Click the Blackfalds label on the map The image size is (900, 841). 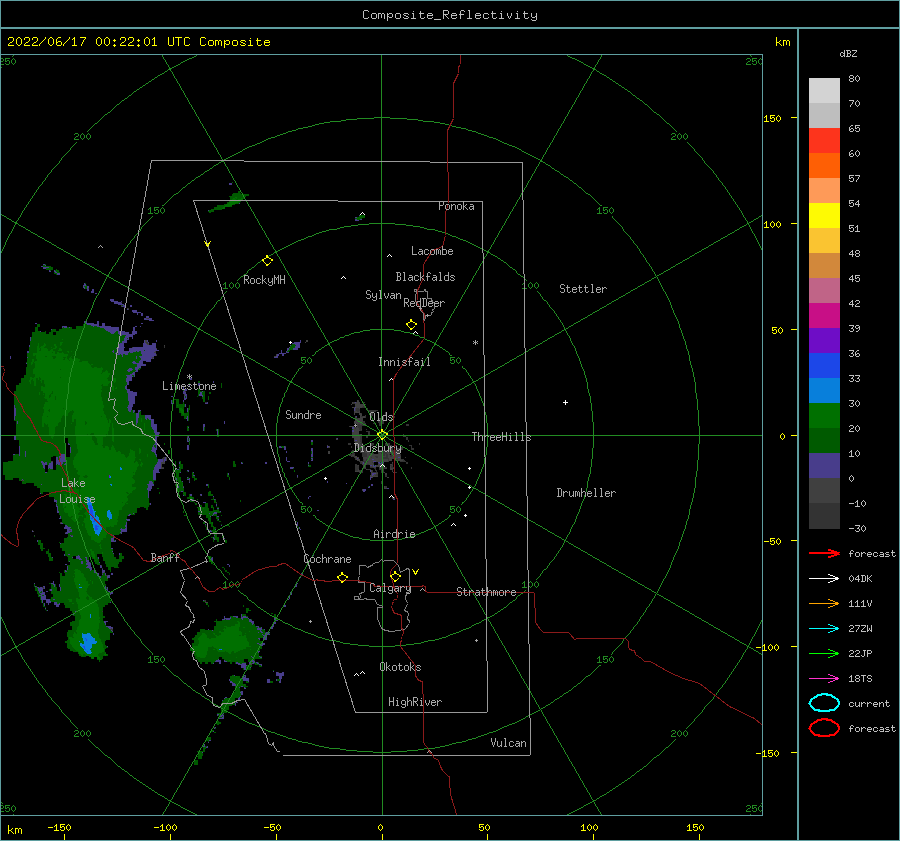(425, 277)
